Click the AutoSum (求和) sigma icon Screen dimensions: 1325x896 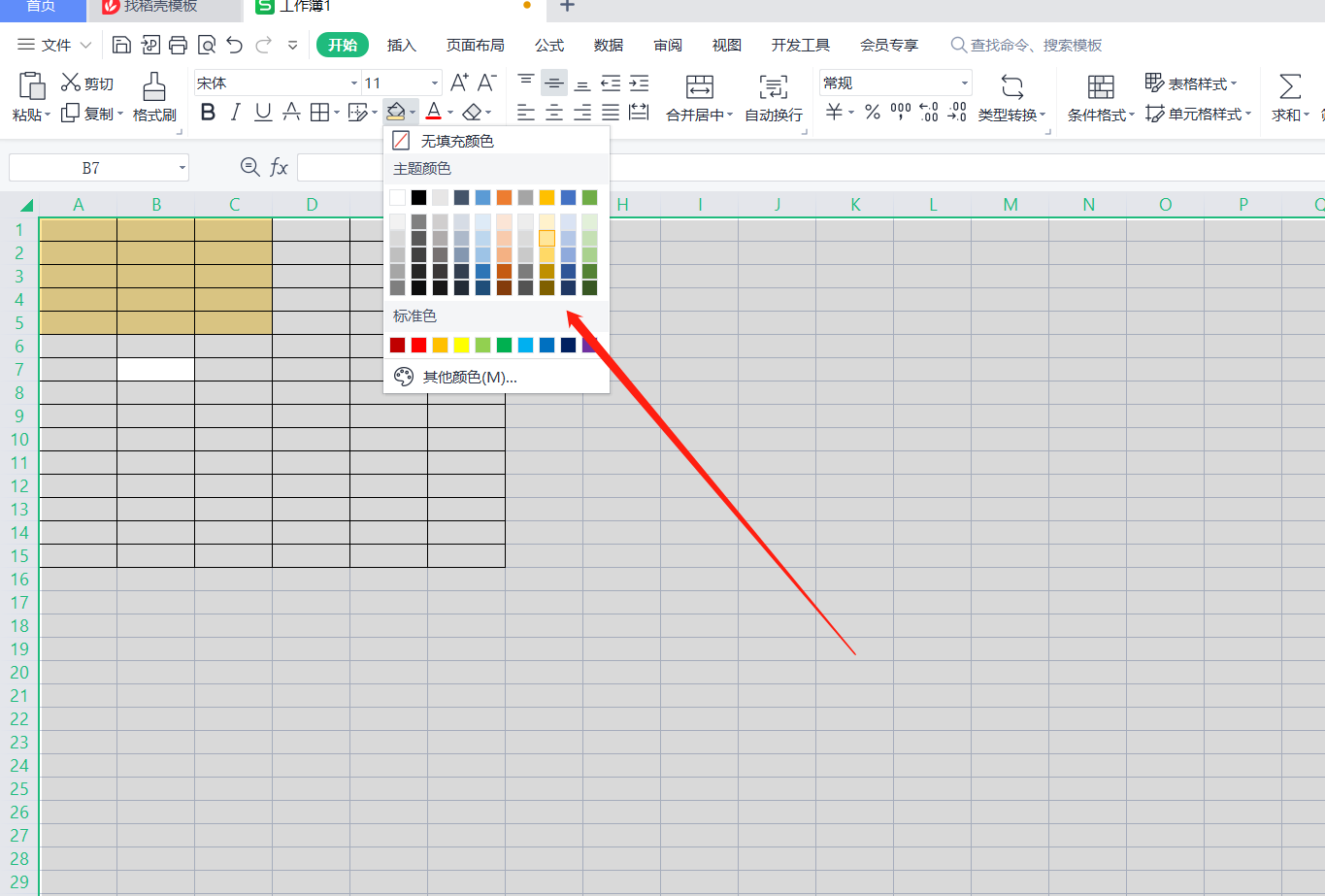coord(1290,86)
